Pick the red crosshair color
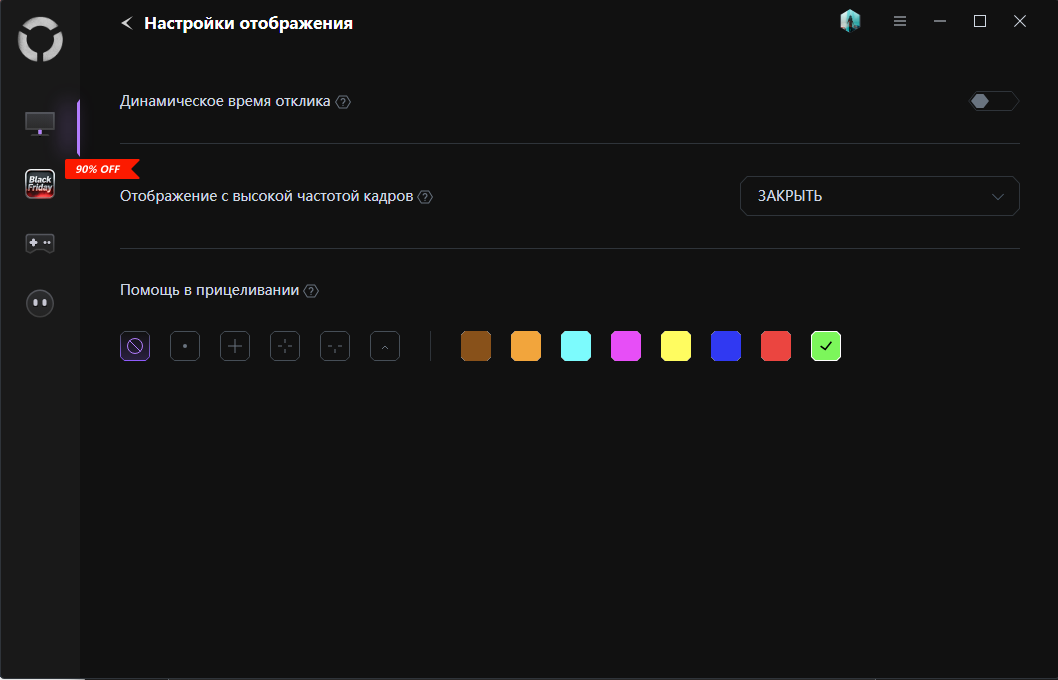 pos(775,346)
